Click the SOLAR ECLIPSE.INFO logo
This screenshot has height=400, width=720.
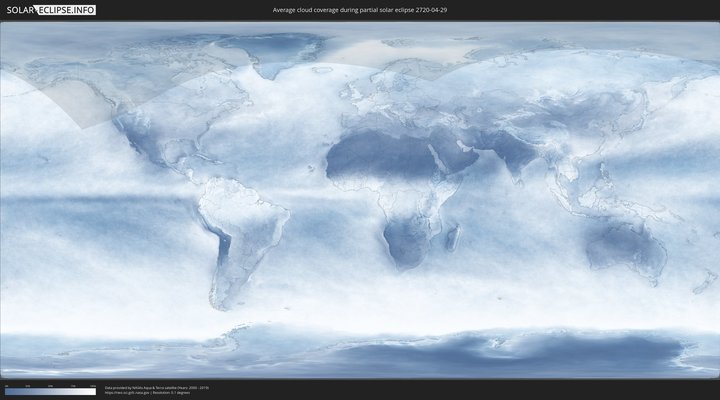tap(49, 9)
